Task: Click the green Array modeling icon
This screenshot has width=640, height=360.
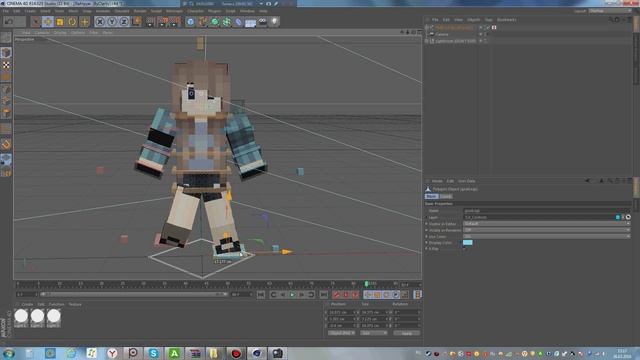Action: [x=227, y=22]
